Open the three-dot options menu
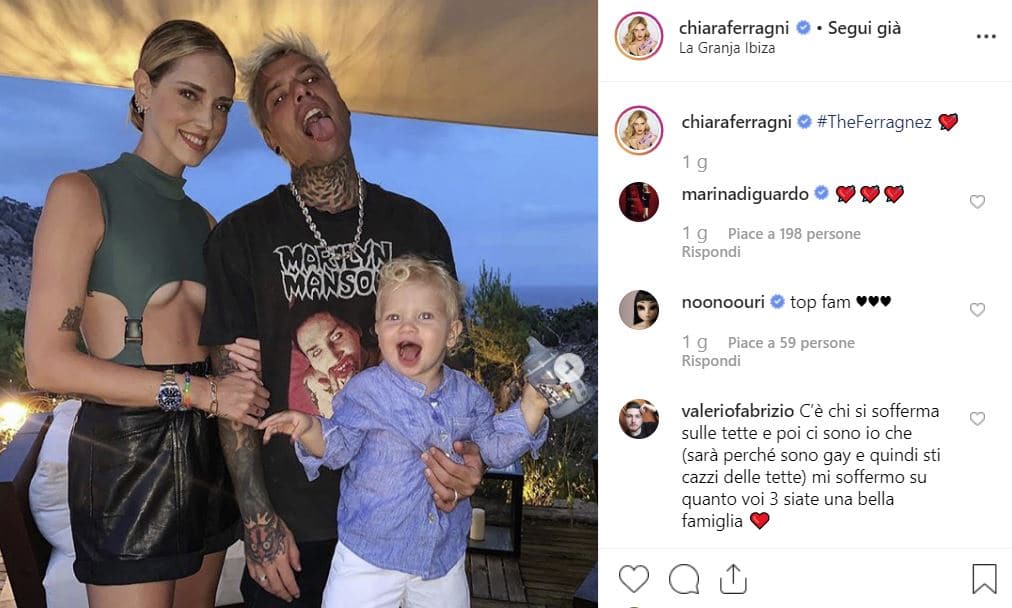Image resolution: width=1012 pixels, height=608 pixels. pos(986,36)
